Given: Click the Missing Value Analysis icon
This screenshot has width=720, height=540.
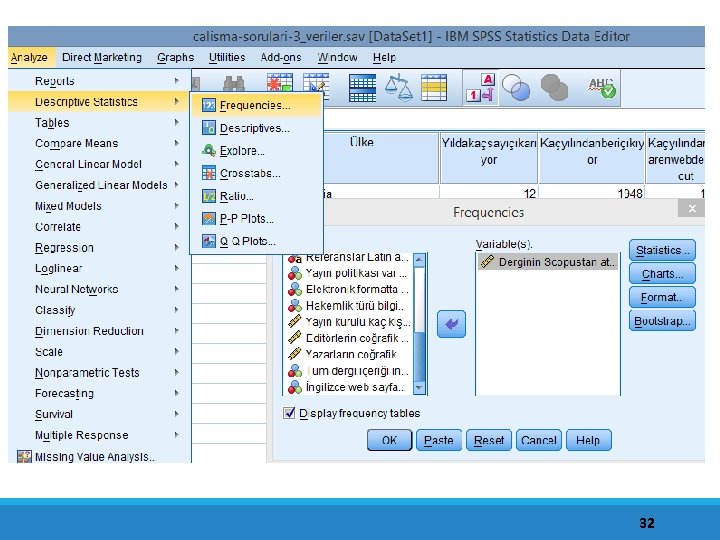Looking at the screenshot, I should pyautogui.click(x=24, y=456).
